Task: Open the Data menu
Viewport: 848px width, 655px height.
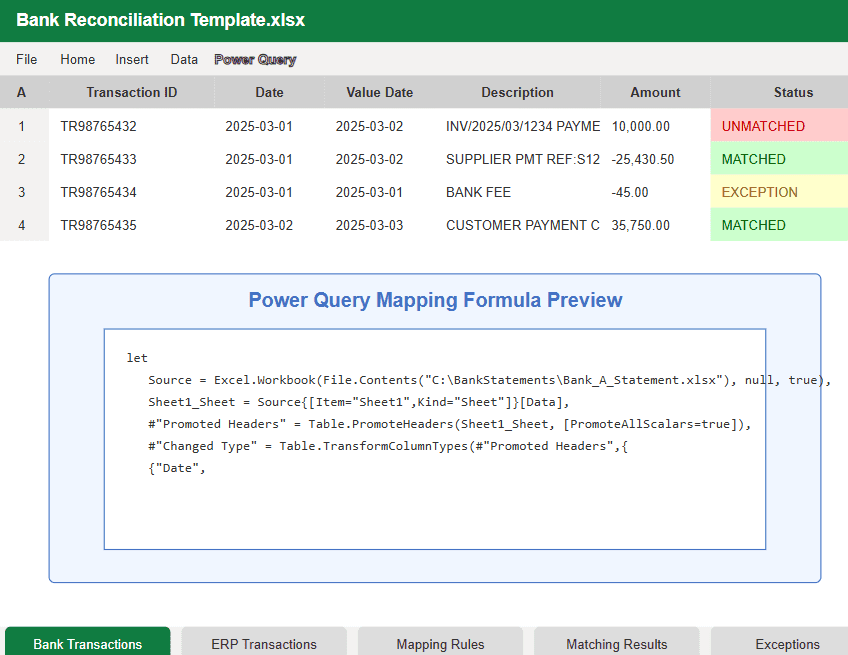Action: [184, 59]
